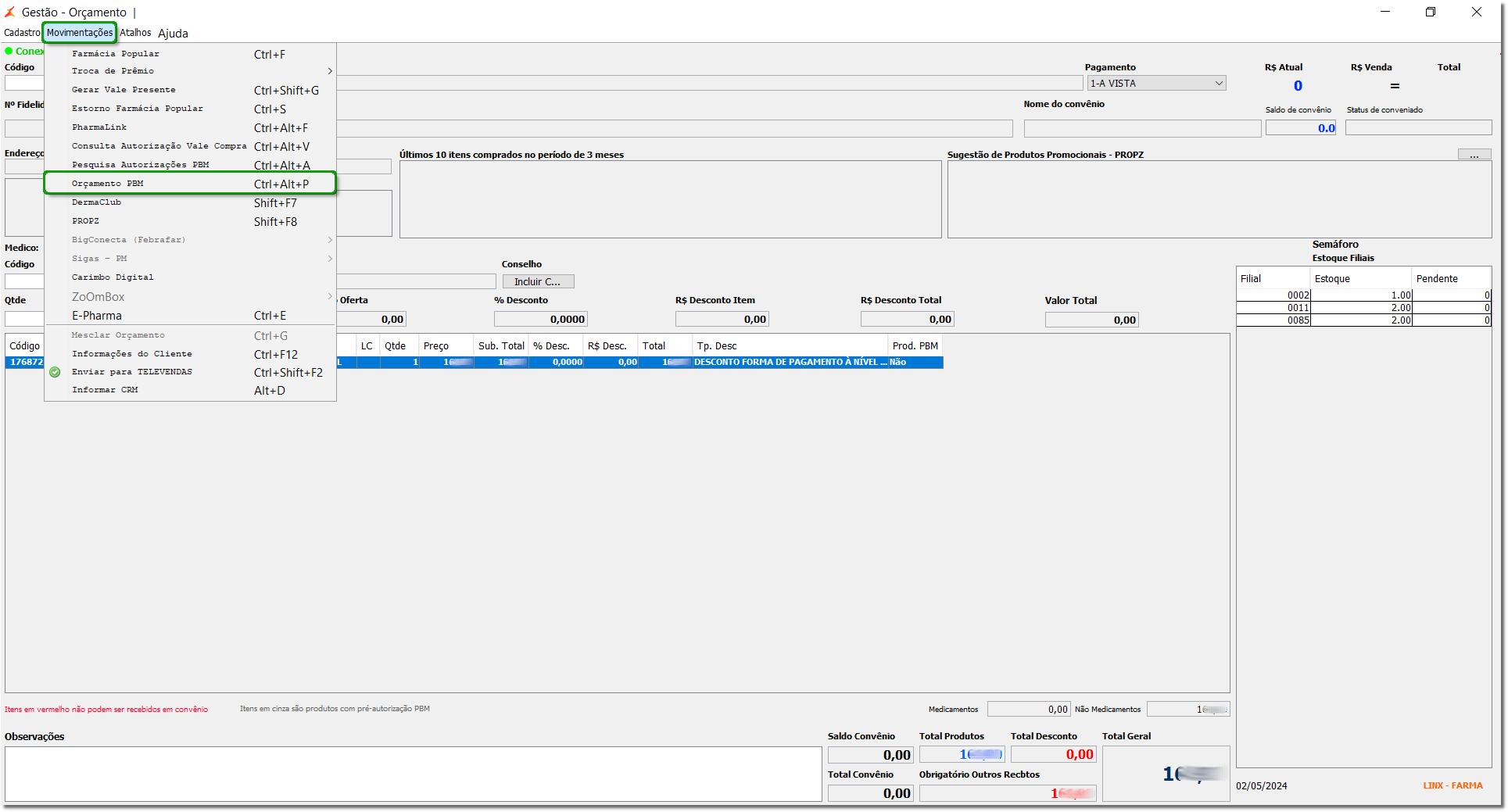Viewport: 1508px width, 812px height.
Task: Click Mesclar Orçamento entry
Action: [190, 335]
